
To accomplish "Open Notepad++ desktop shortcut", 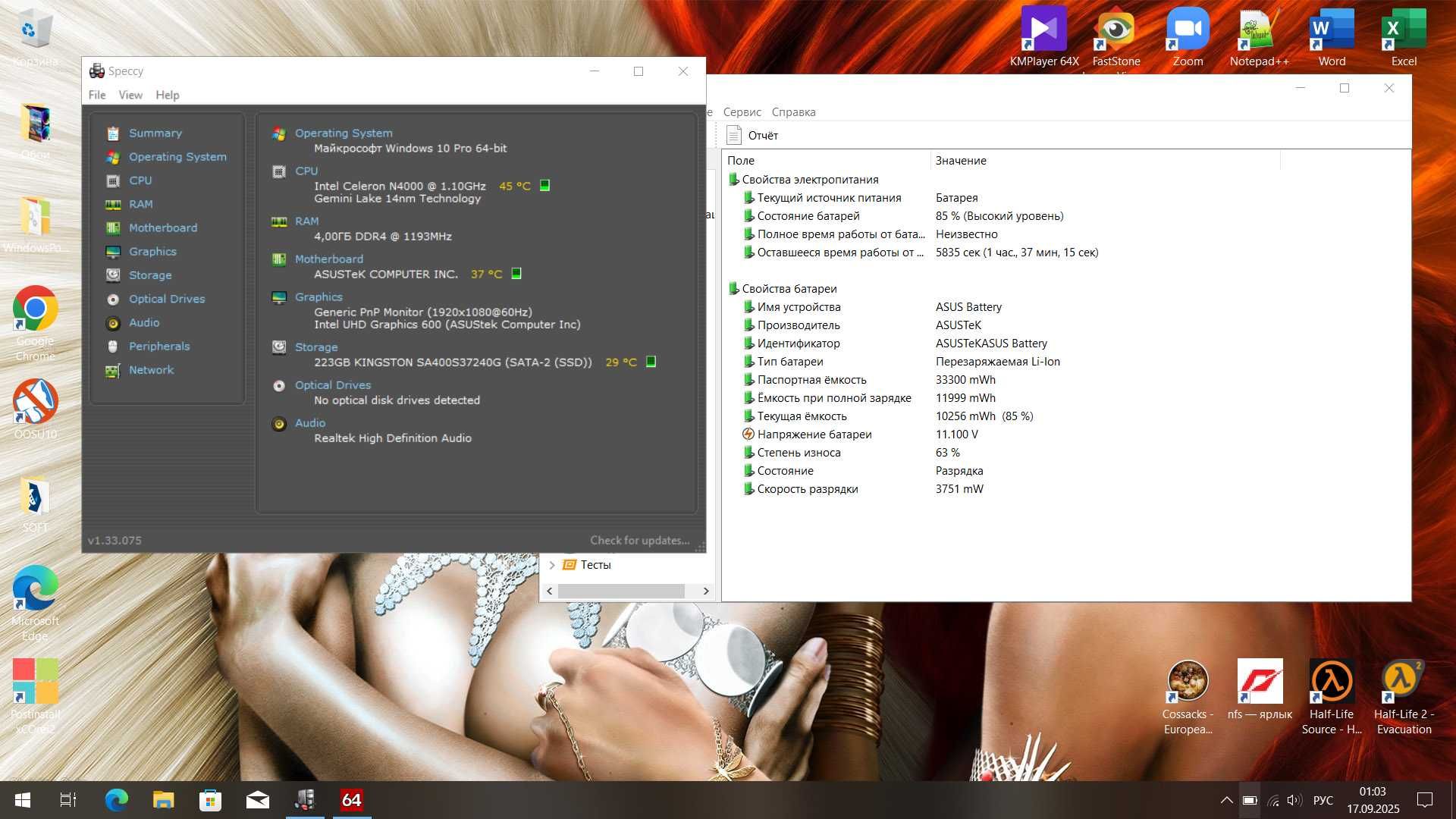I will 1259,37.
